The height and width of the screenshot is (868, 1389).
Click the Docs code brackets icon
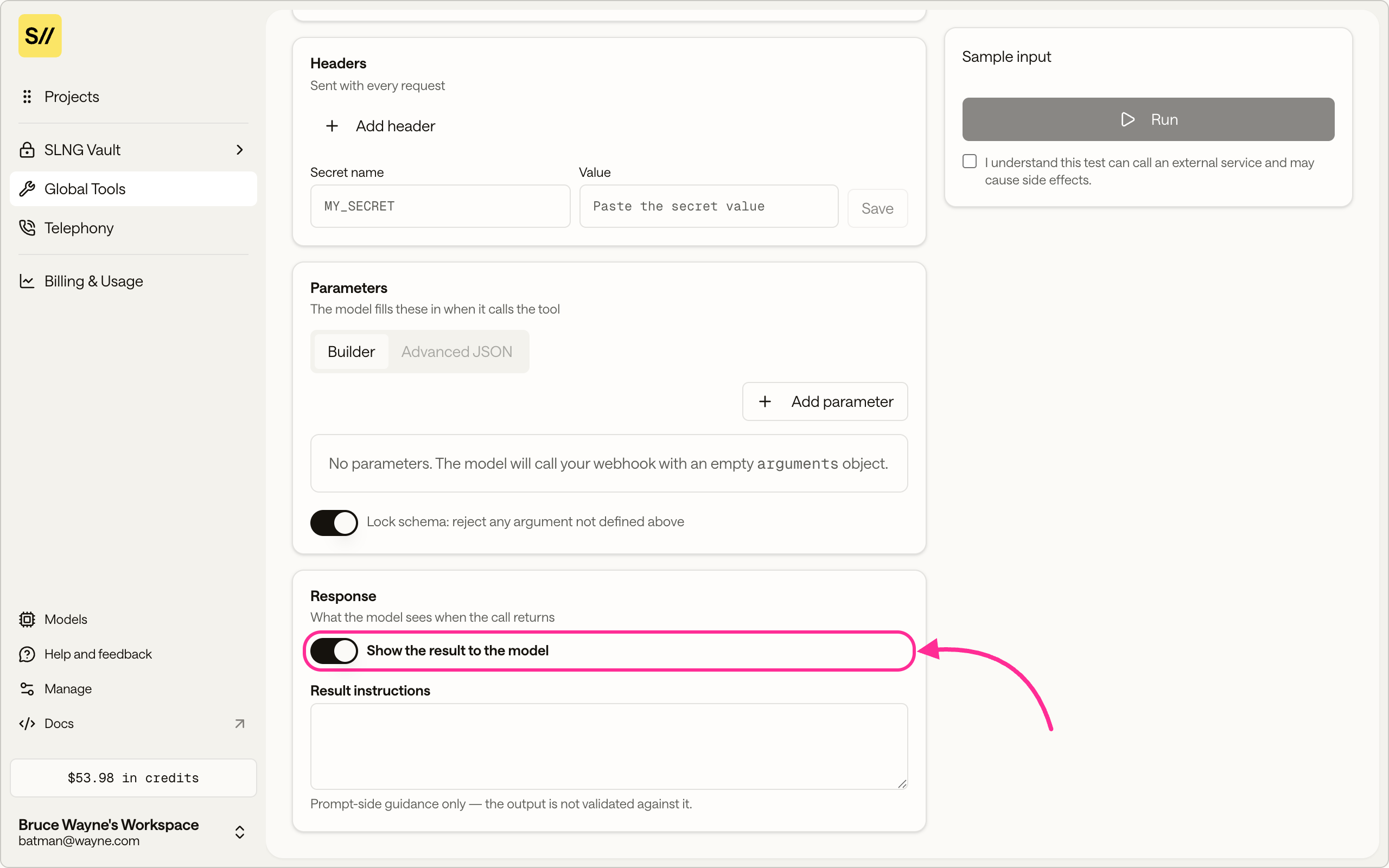tap(27, 723)
